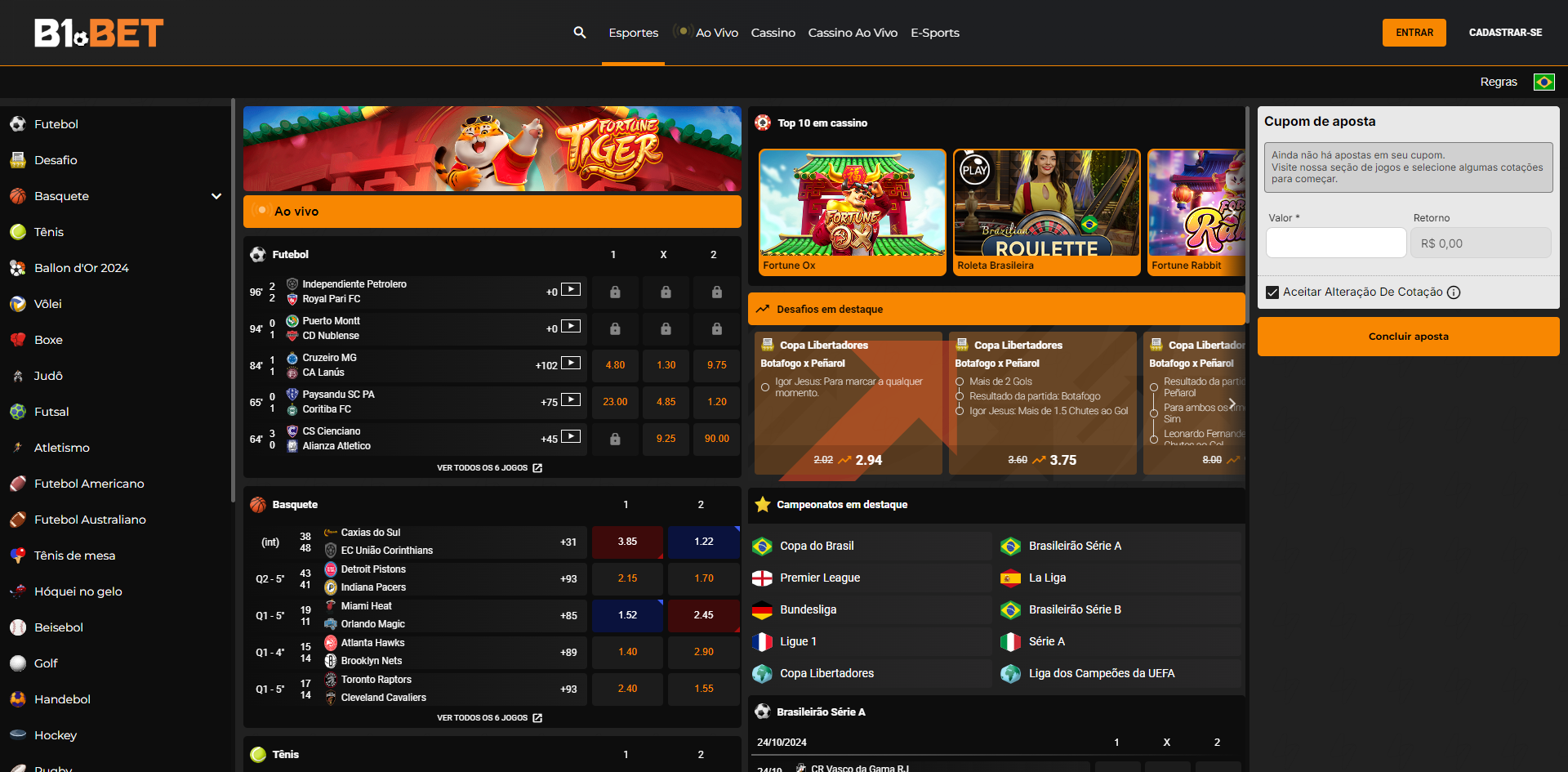1568x772 pixels.
Task: Open Brasileirão Série B championship
Action: (1120, 609)
